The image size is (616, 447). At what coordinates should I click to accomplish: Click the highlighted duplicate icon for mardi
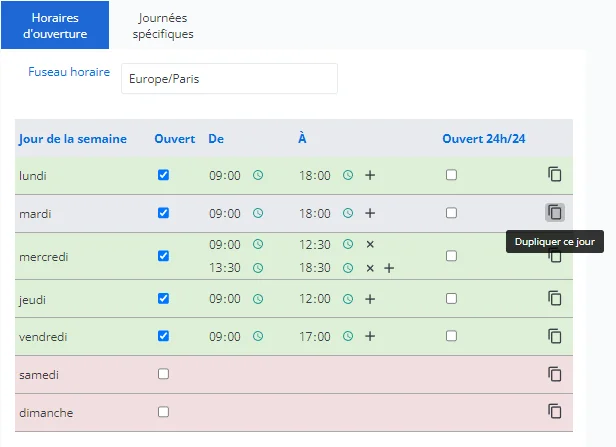pos(554,213)
